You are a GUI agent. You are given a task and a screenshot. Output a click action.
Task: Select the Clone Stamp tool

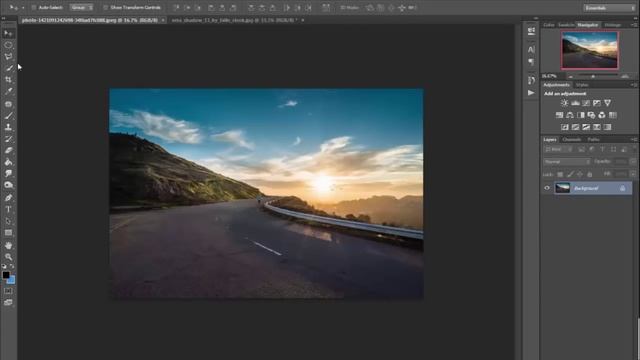pyautogui.click(x=8, y=127)
